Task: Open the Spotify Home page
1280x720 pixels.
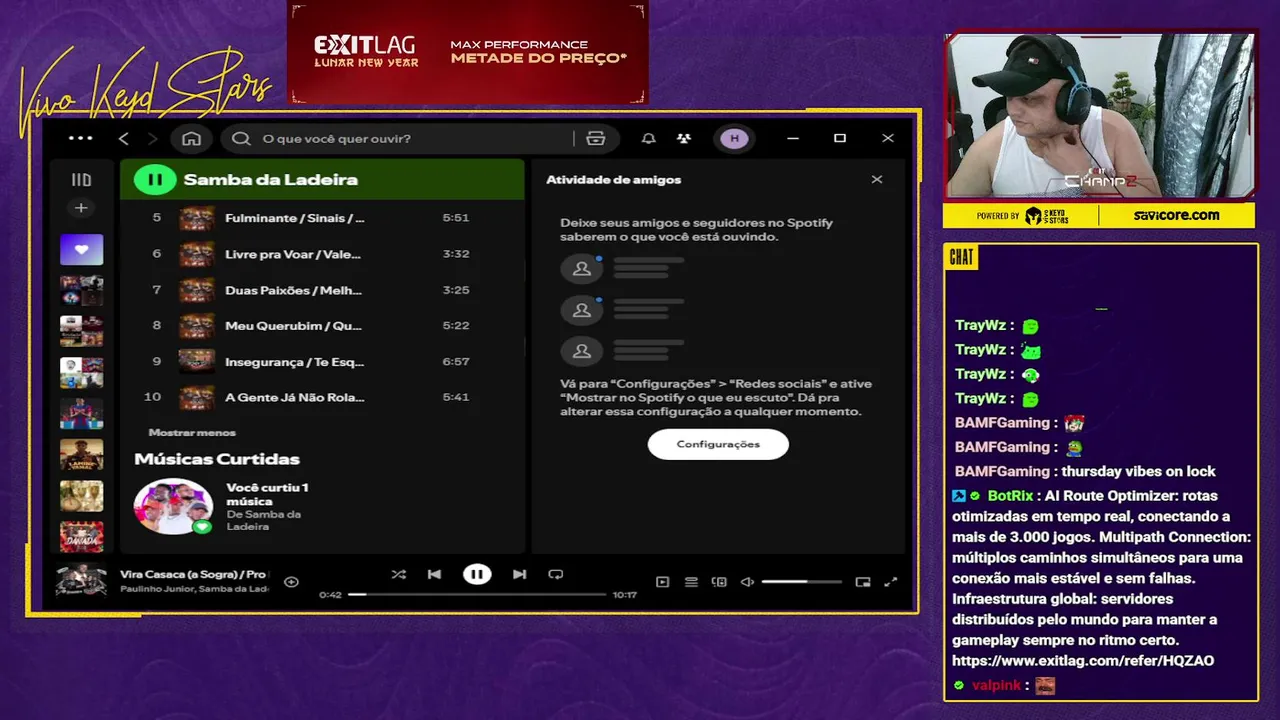Action: (x=192, y=138)
